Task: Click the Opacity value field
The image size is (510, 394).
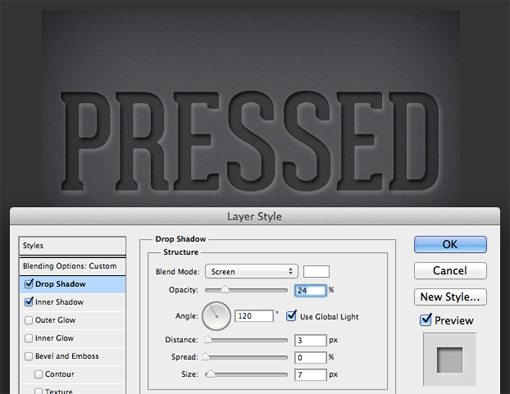Action: click(310, 290)
